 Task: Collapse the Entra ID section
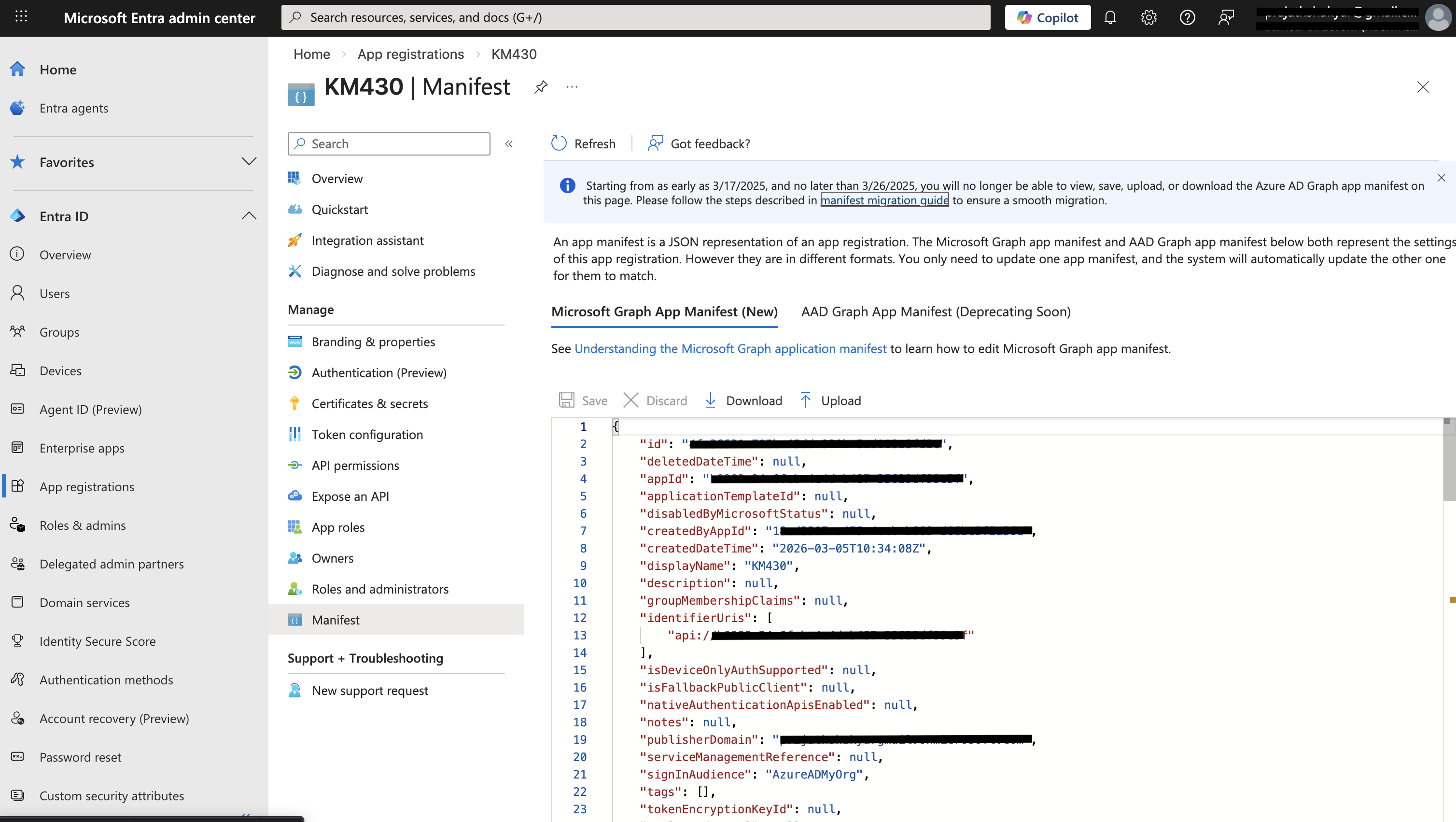click(x=249, y=216)
